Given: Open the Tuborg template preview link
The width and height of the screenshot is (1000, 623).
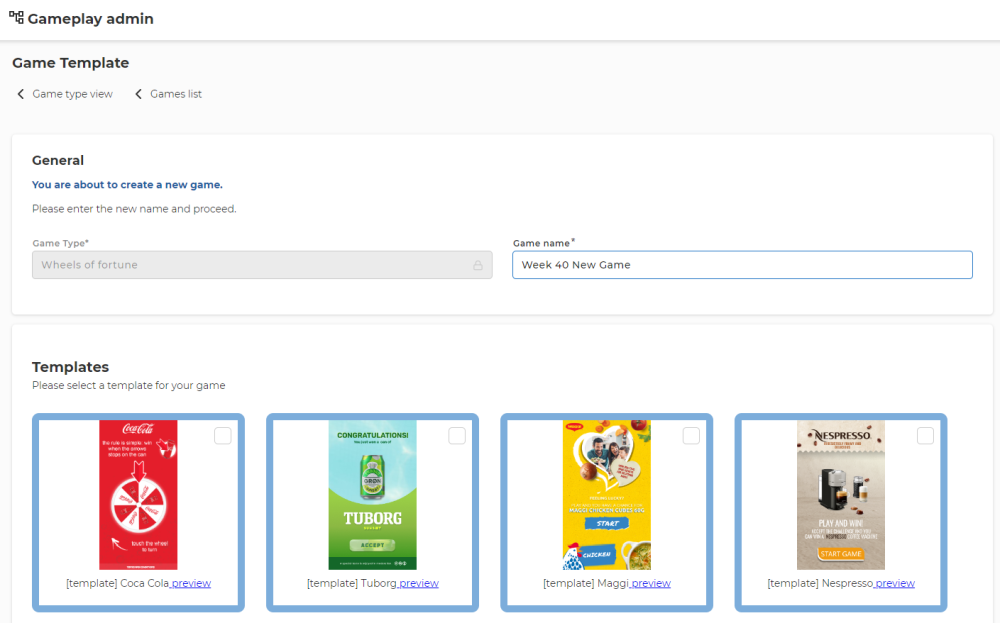Looking at the screenshot, I should pyautogui.click(x=419, y=583).
